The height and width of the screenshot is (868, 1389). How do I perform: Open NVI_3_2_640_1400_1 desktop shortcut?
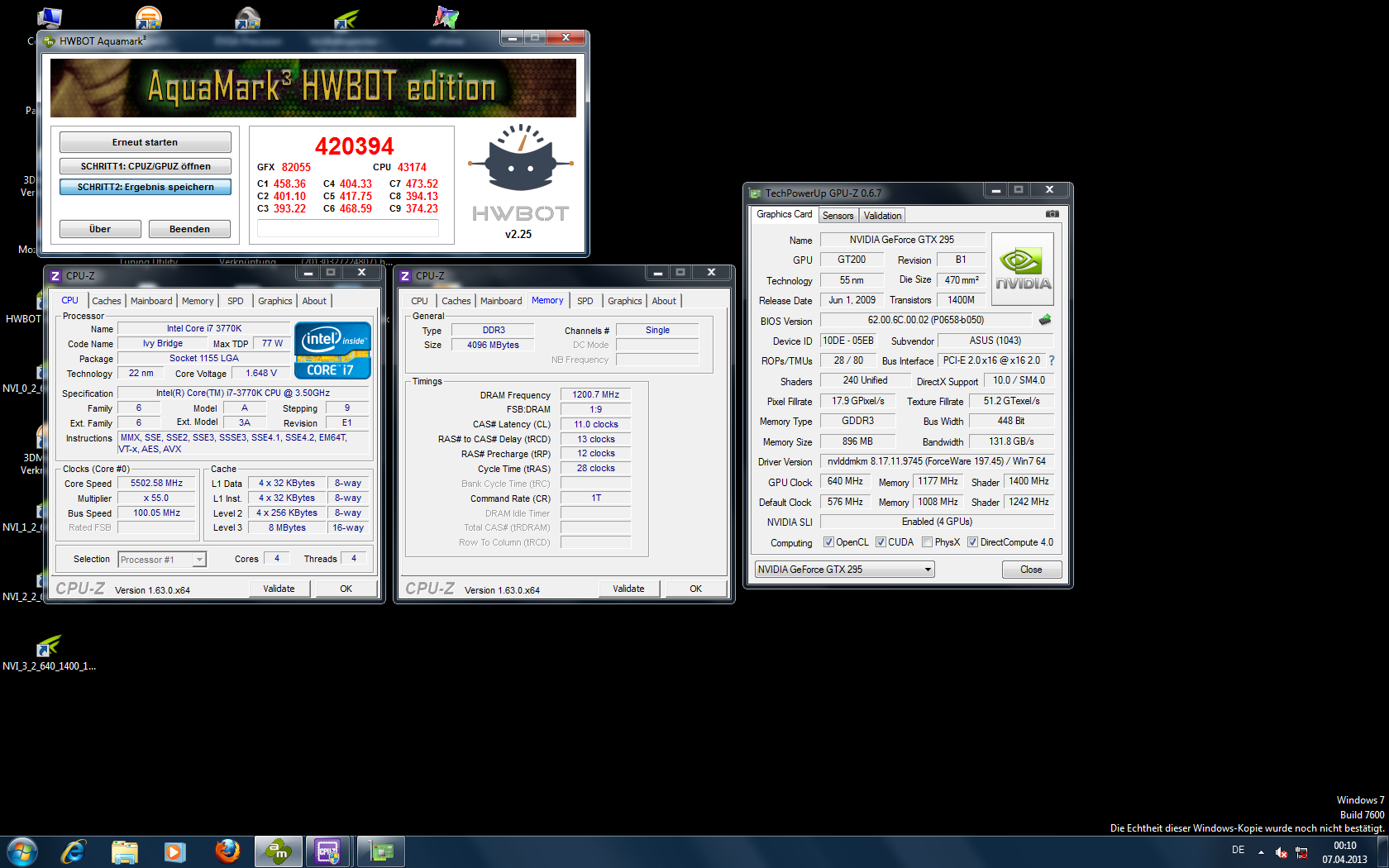(x=49, y=653)
